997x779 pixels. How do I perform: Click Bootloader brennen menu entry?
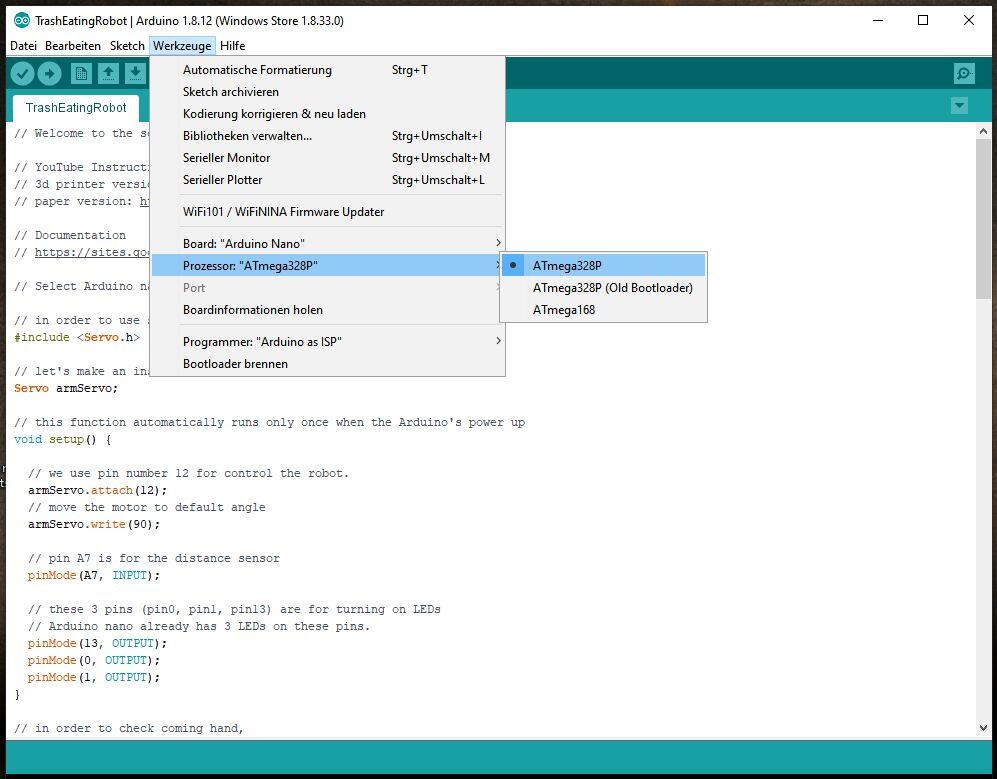click(x=235, y=364)
